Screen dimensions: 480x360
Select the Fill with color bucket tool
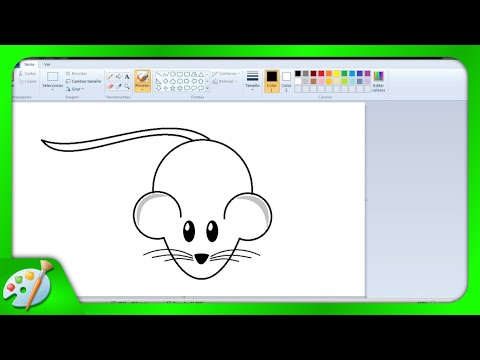coord(119,77)
